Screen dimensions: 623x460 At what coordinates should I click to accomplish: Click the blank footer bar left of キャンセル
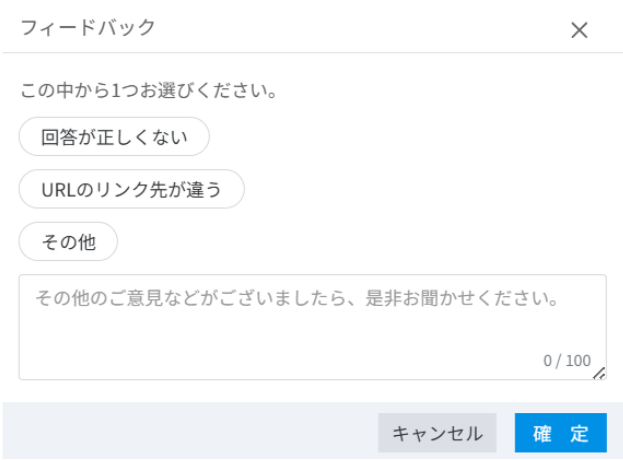pyautogui.click(x=190, y=432)
